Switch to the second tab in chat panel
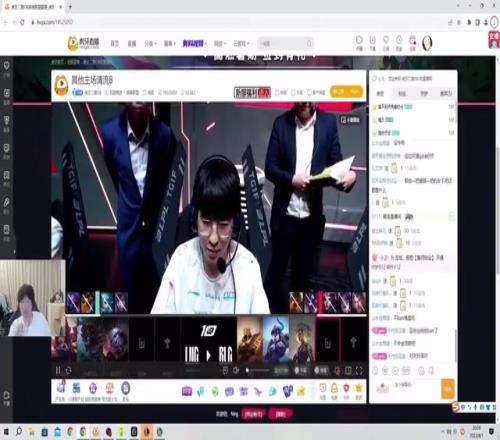Viewport: 500px width, 440px height. 402,94
